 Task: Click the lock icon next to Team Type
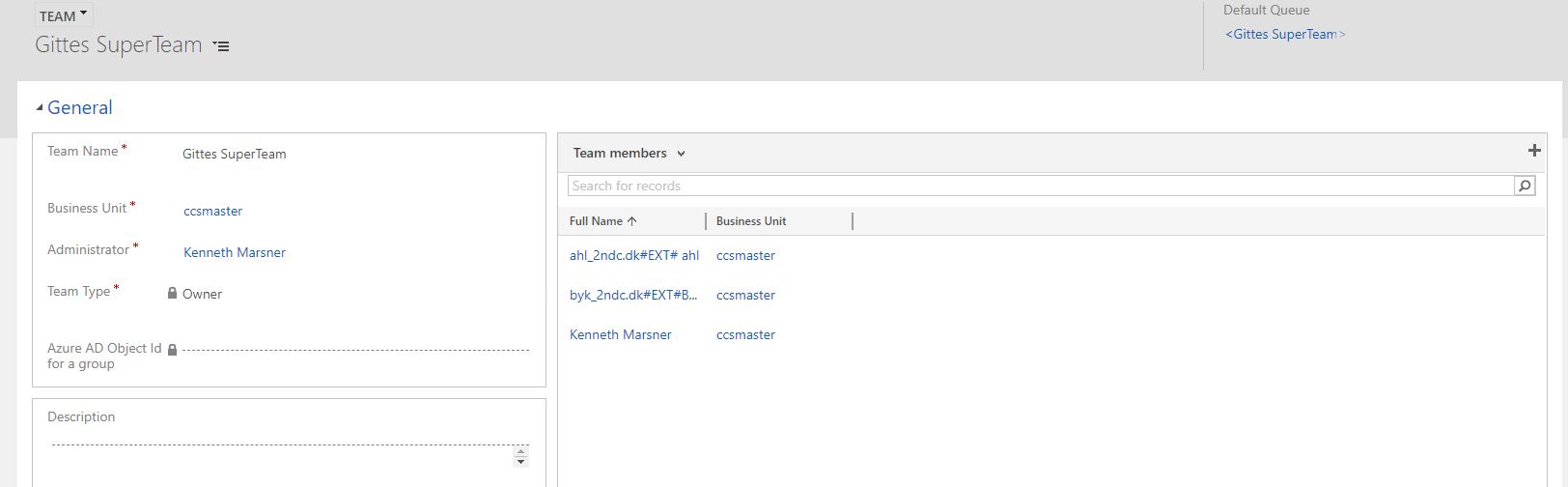(x=172, y=293)
